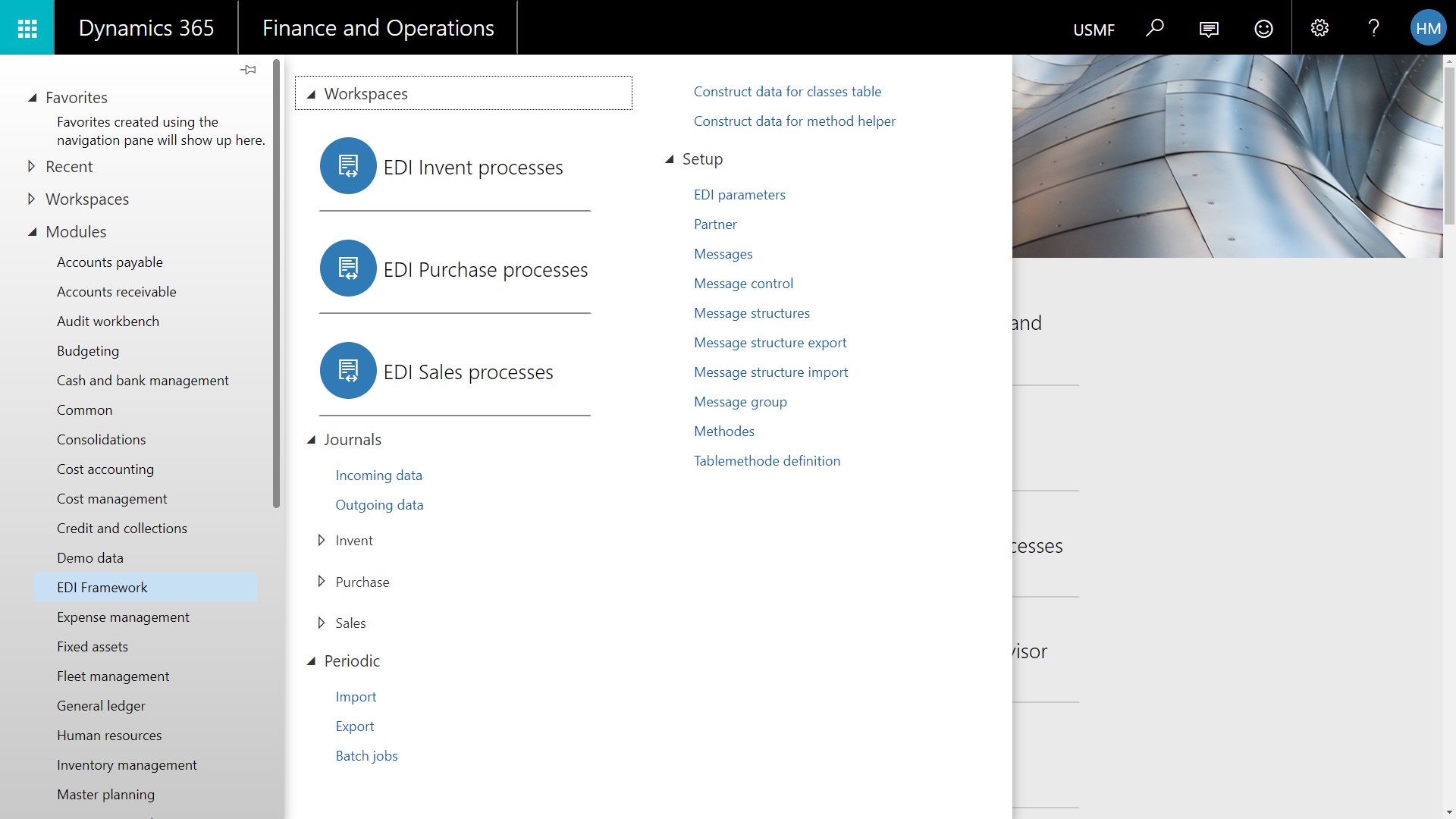Open Master planning module
Screen dimensions: 1456x819
point(105,795)
